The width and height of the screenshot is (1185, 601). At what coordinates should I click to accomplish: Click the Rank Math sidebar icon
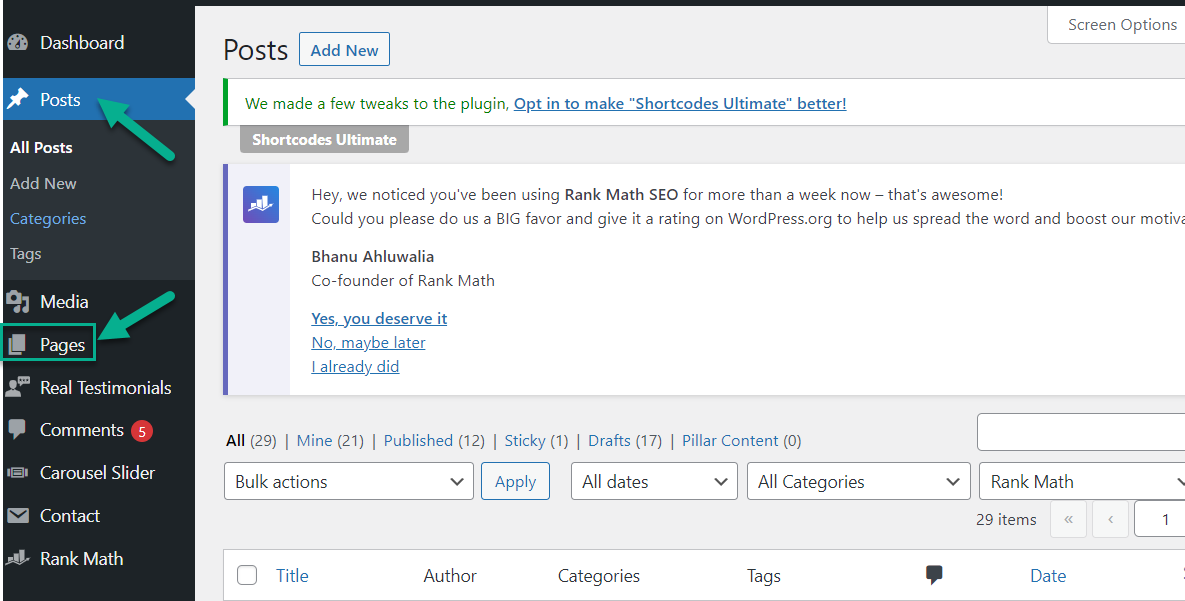(x=17, y=559)
